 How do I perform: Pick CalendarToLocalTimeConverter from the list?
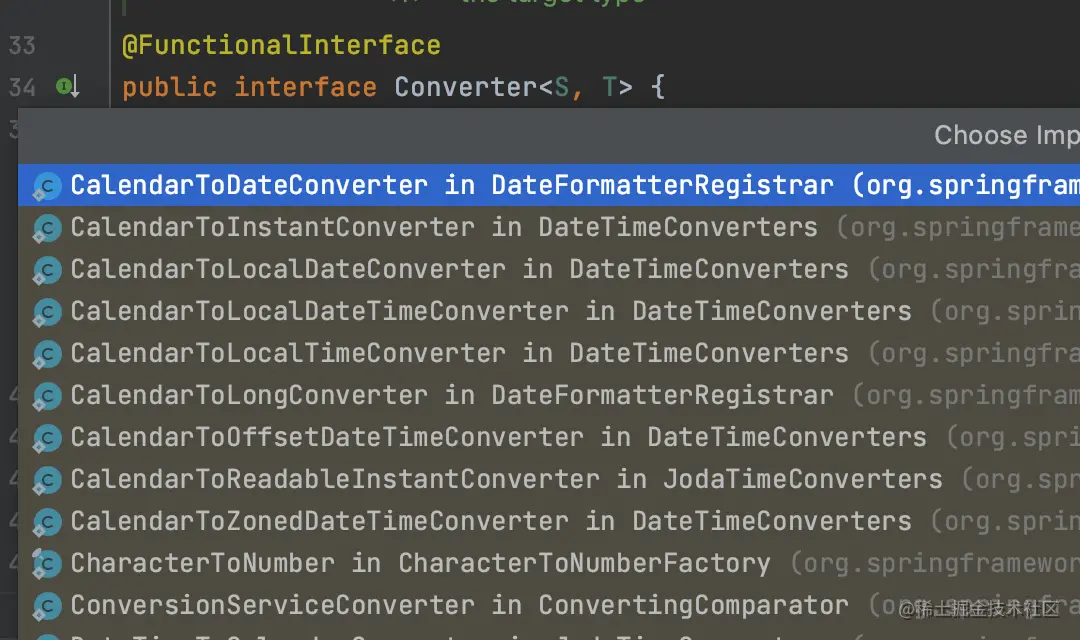[x=549, y=353]
